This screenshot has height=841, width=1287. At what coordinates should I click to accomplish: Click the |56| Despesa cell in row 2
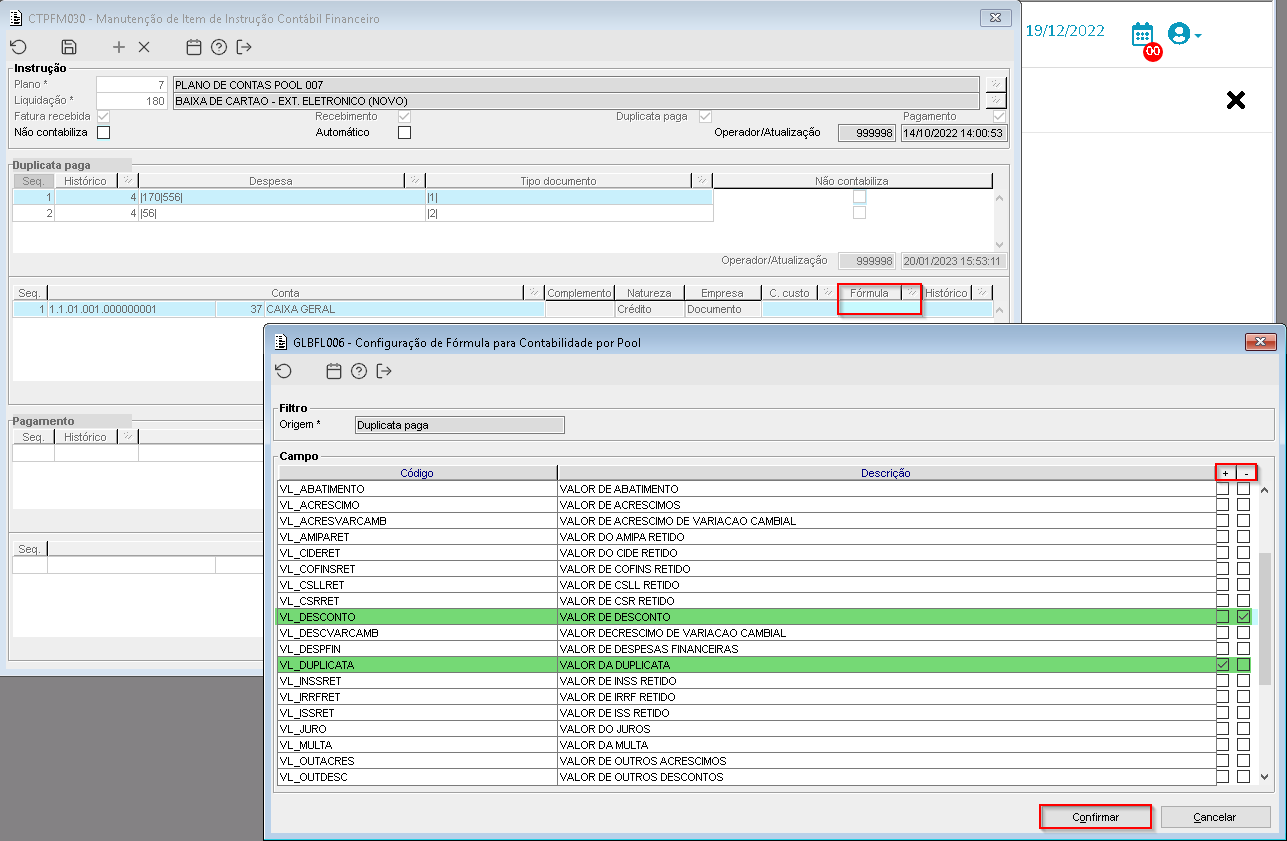(282, 213)
